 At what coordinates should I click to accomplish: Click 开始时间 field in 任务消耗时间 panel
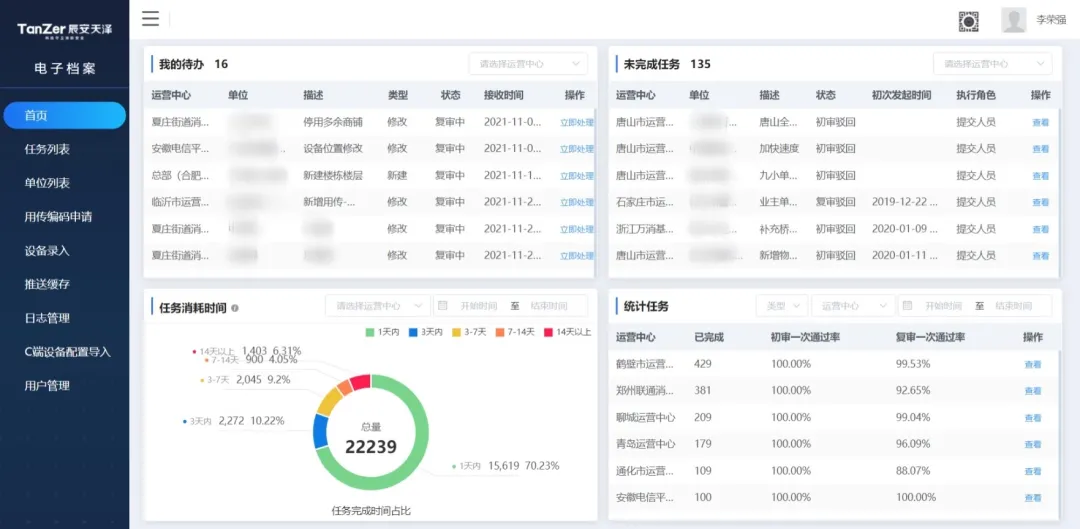(478, 306)
